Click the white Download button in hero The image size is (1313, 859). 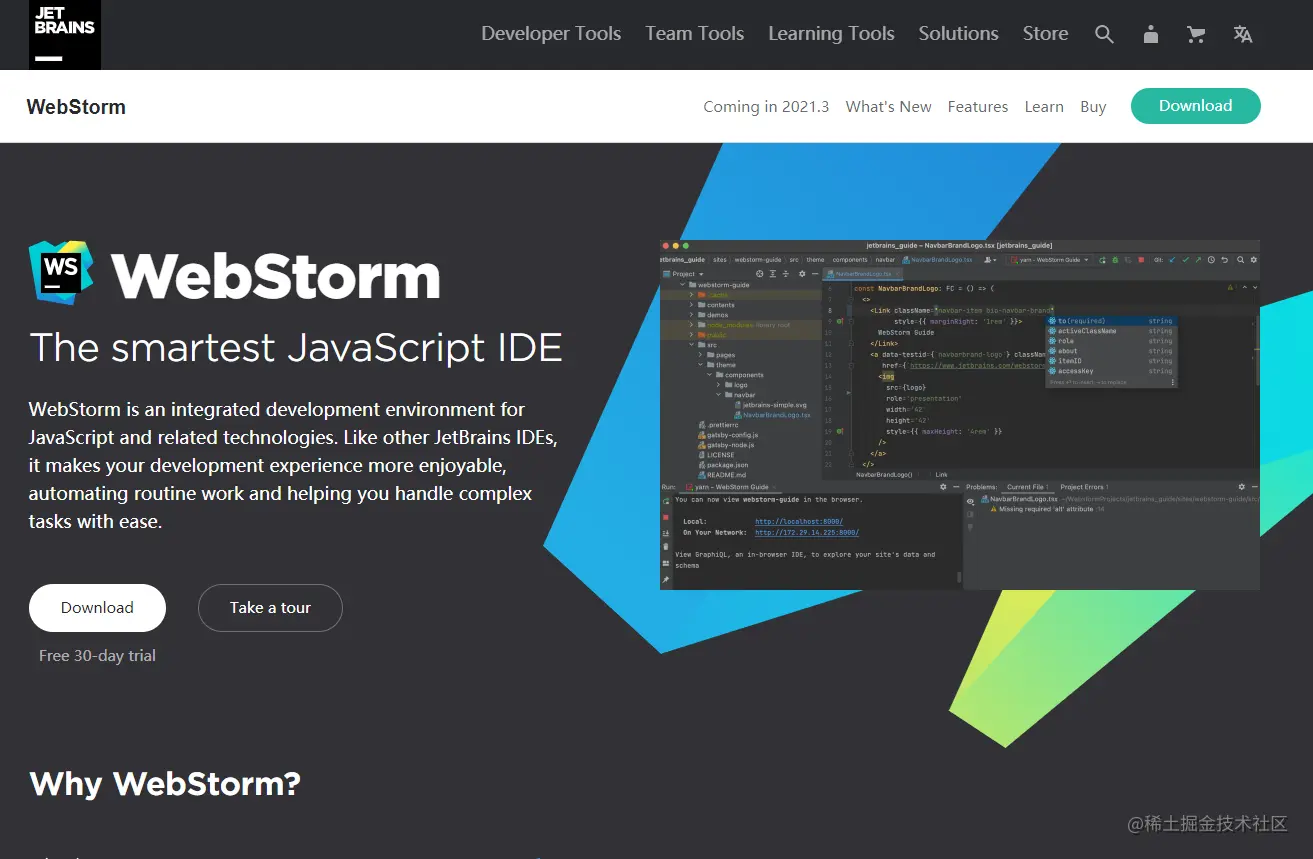(97, 608)
